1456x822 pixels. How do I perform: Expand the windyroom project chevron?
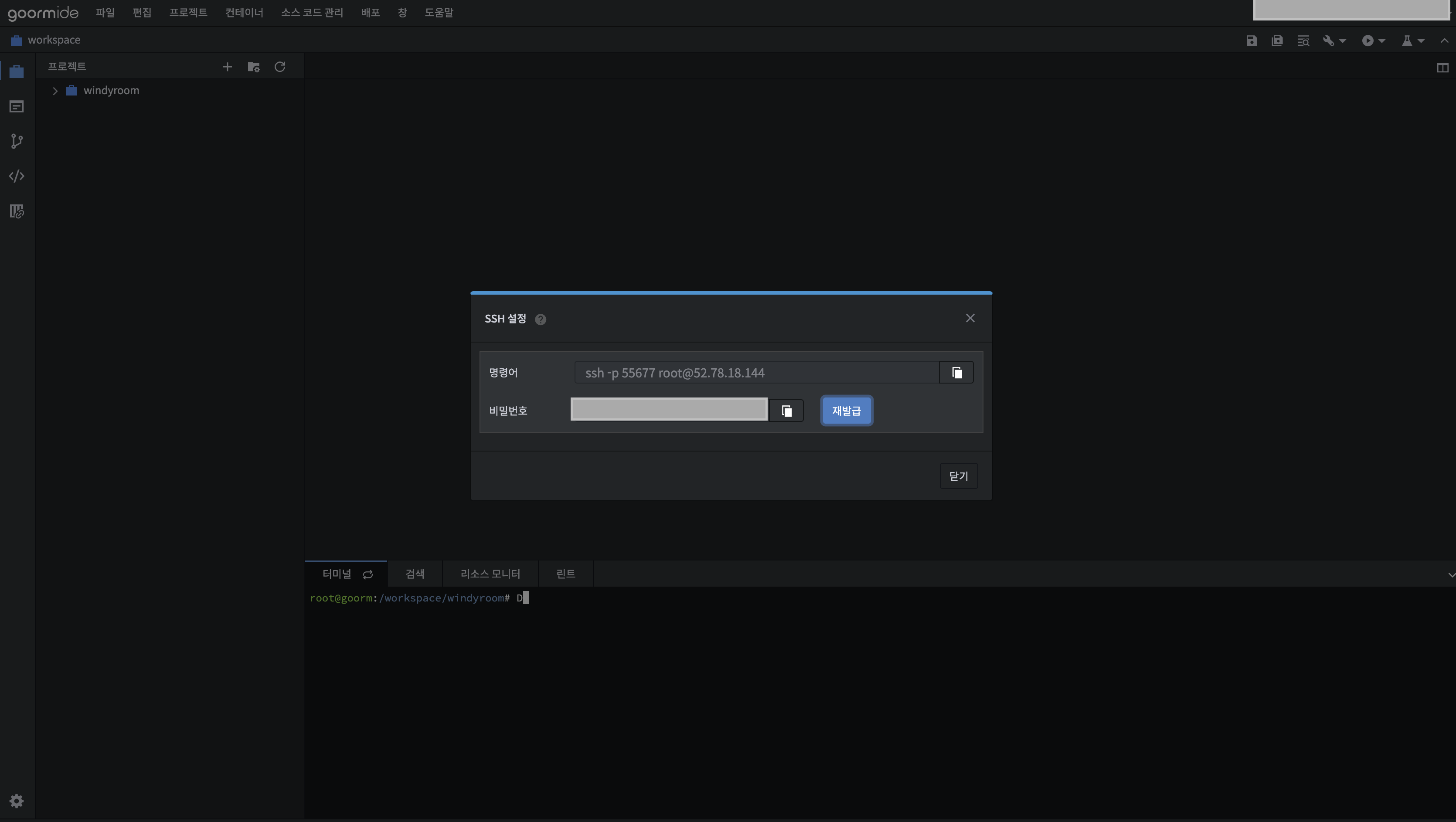(55, 91)
